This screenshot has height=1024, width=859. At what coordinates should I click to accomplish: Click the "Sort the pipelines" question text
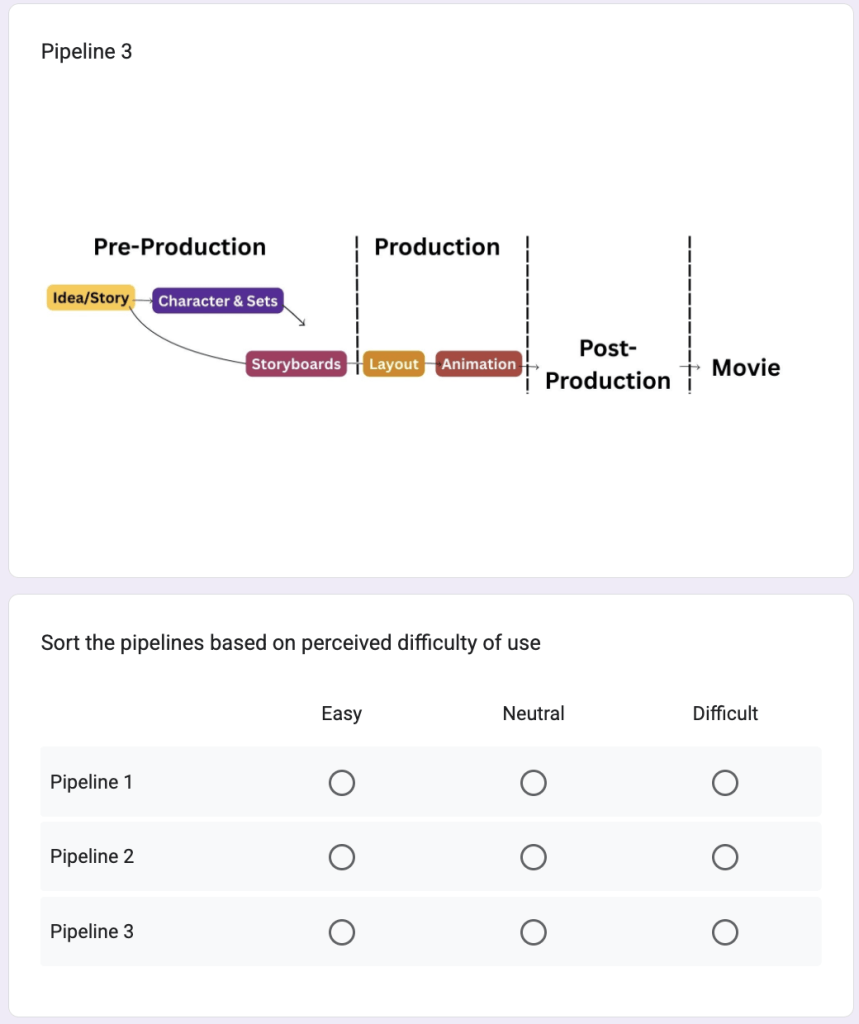(291, 643)
